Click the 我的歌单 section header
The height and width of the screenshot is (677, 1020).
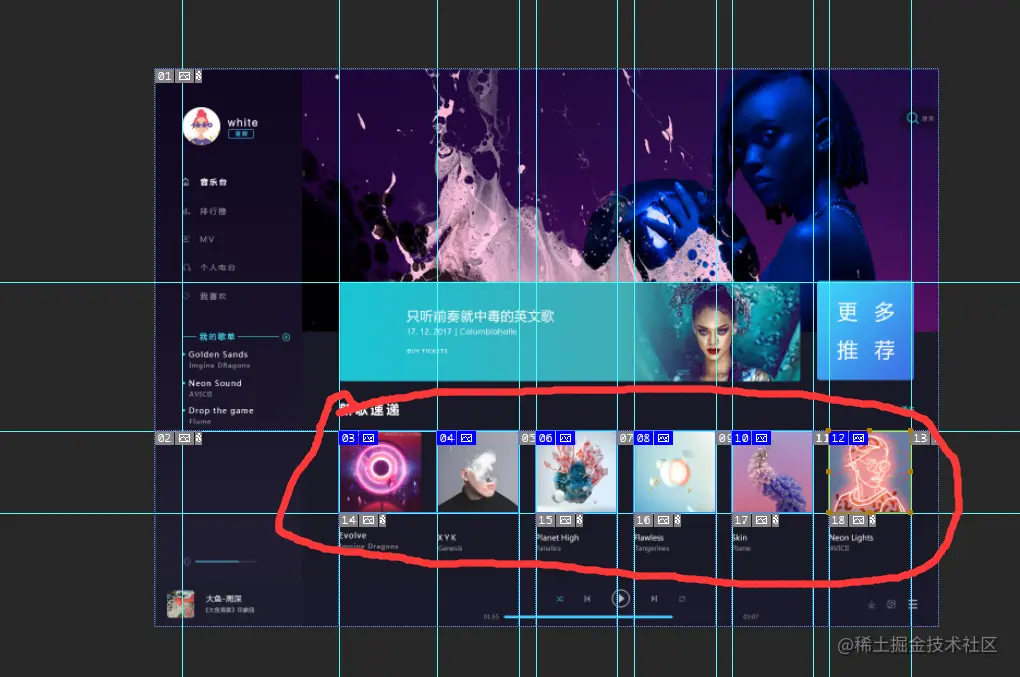click(217, 337)
